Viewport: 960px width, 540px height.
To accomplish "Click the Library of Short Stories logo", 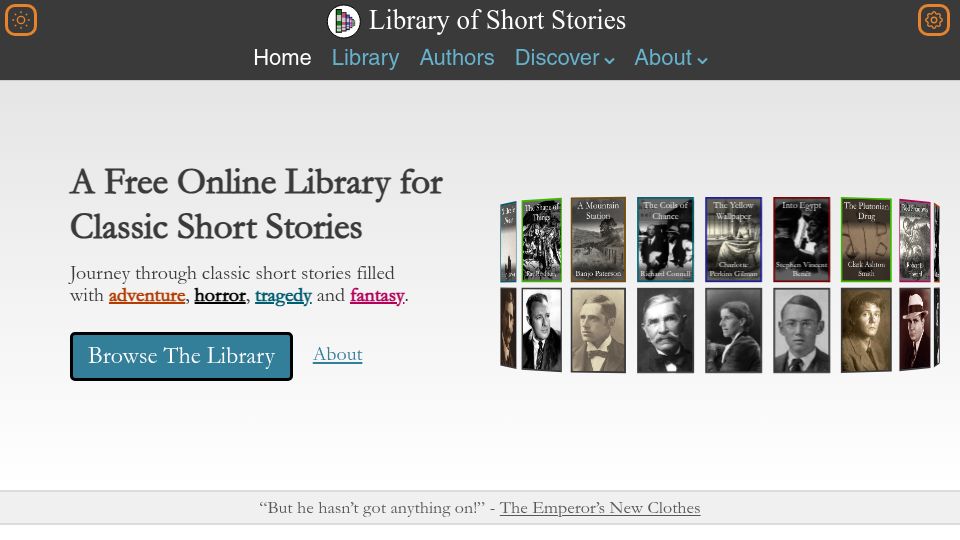I will click(x=343, y=21).
